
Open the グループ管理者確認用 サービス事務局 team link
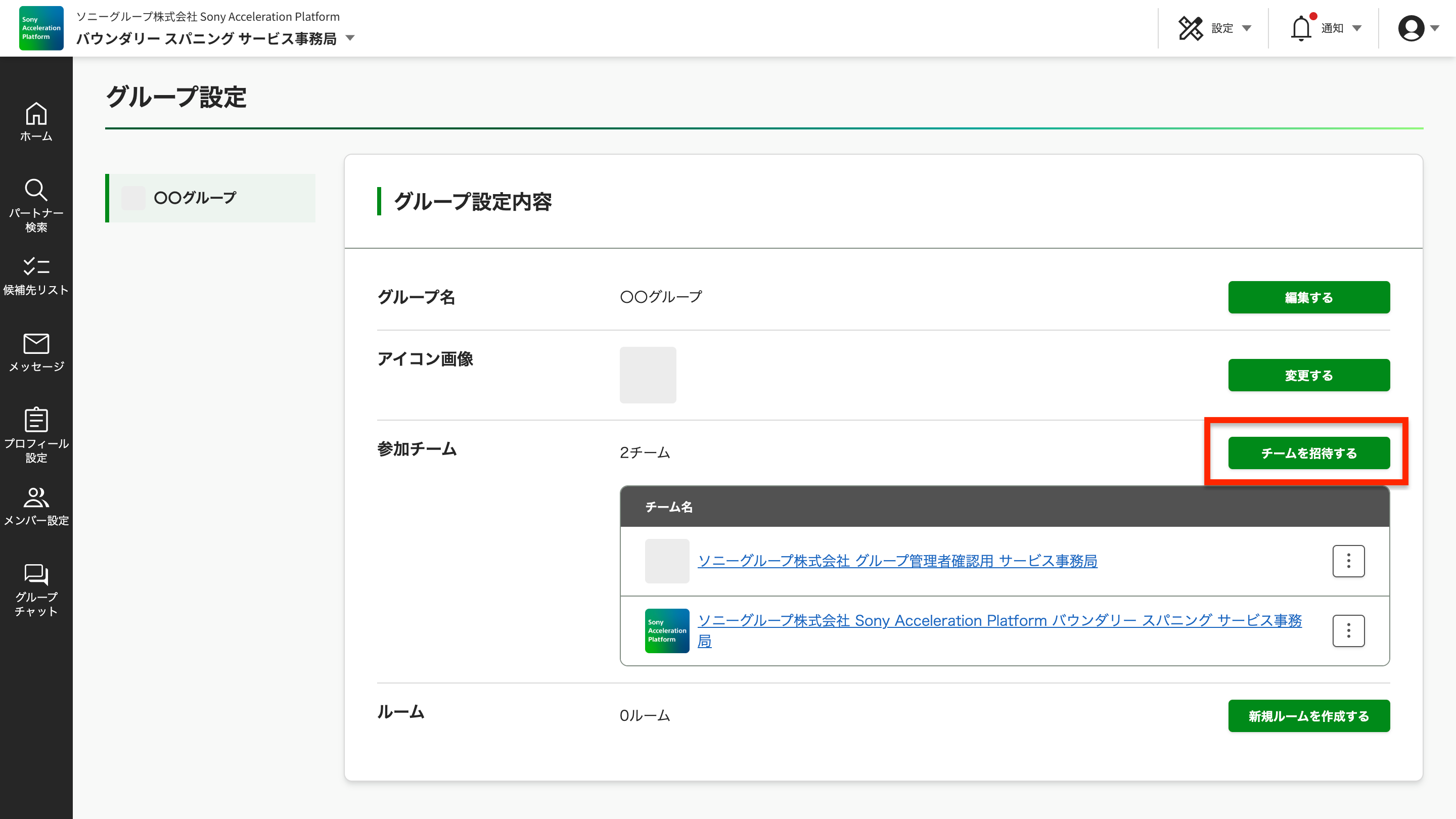tap(897, 561)
